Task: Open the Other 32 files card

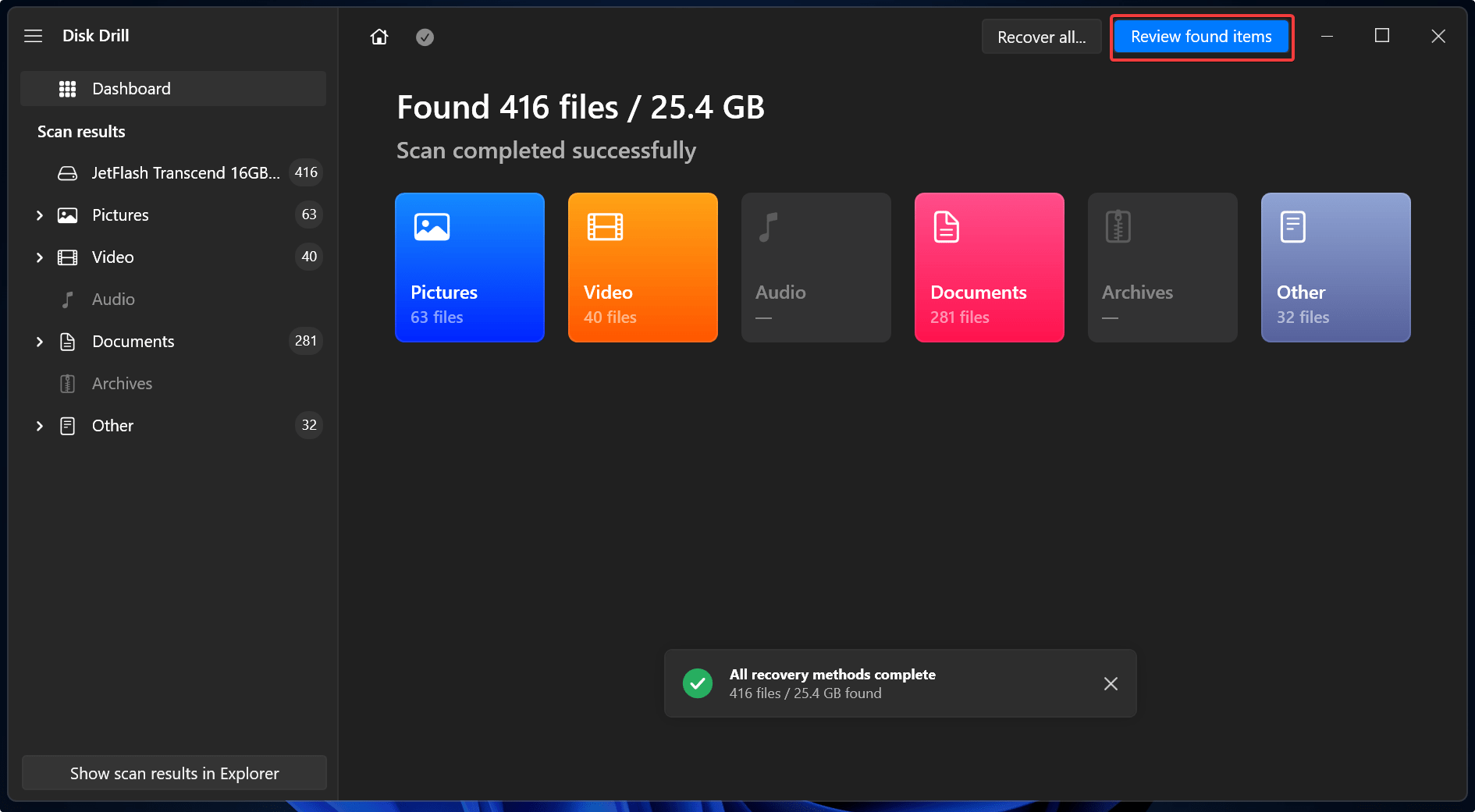Action: [x=1336, y=268]
